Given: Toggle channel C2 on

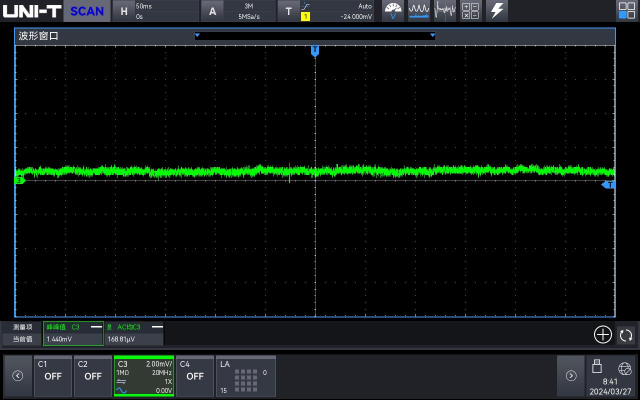Looking at the screenshot, I should 92,376.
